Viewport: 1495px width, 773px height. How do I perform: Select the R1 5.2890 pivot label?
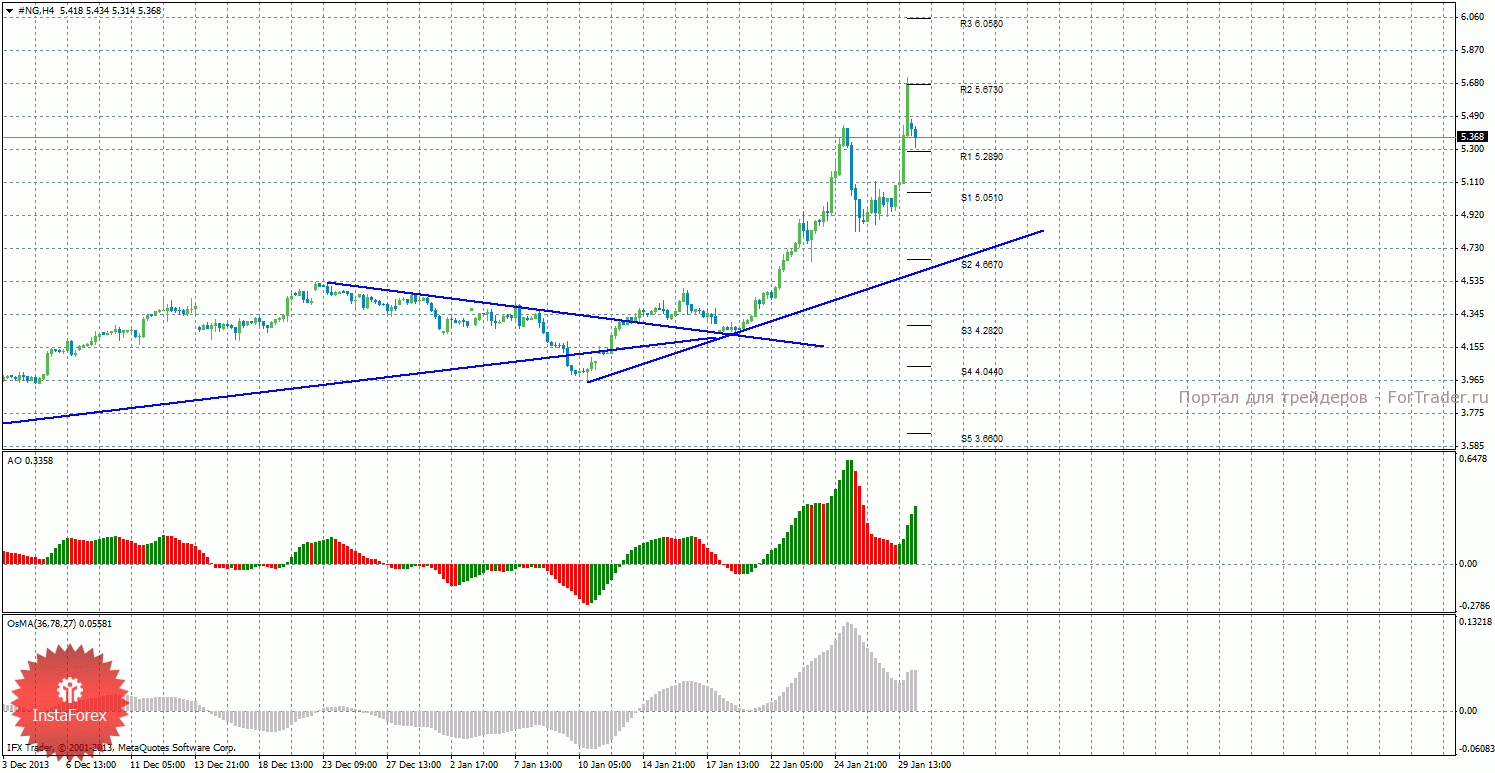(981, 157)
